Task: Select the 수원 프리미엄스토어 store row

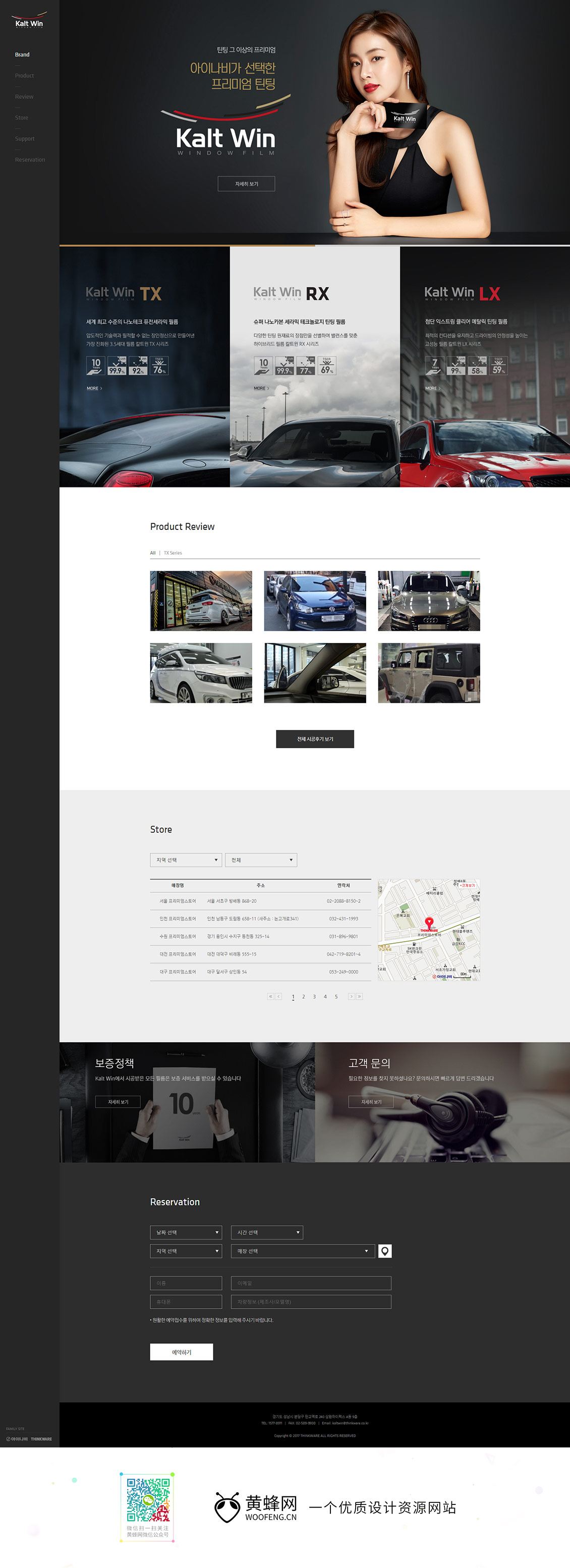Action: point(260,936)
